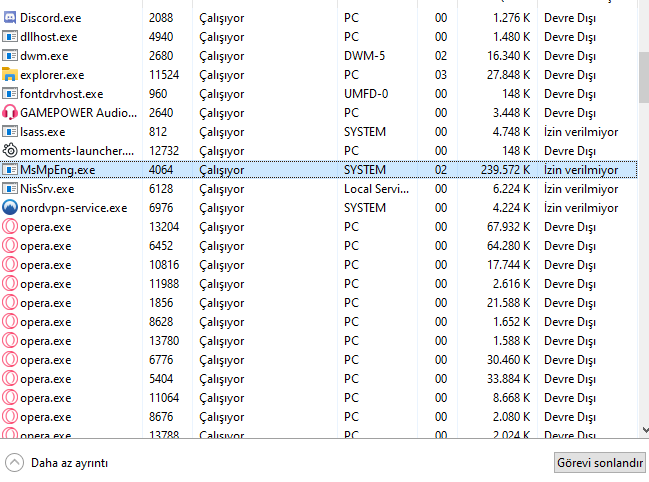Click the Local Servi... user name cell
The height and width of the screenshot is (482, 649).
coord(376,189)
